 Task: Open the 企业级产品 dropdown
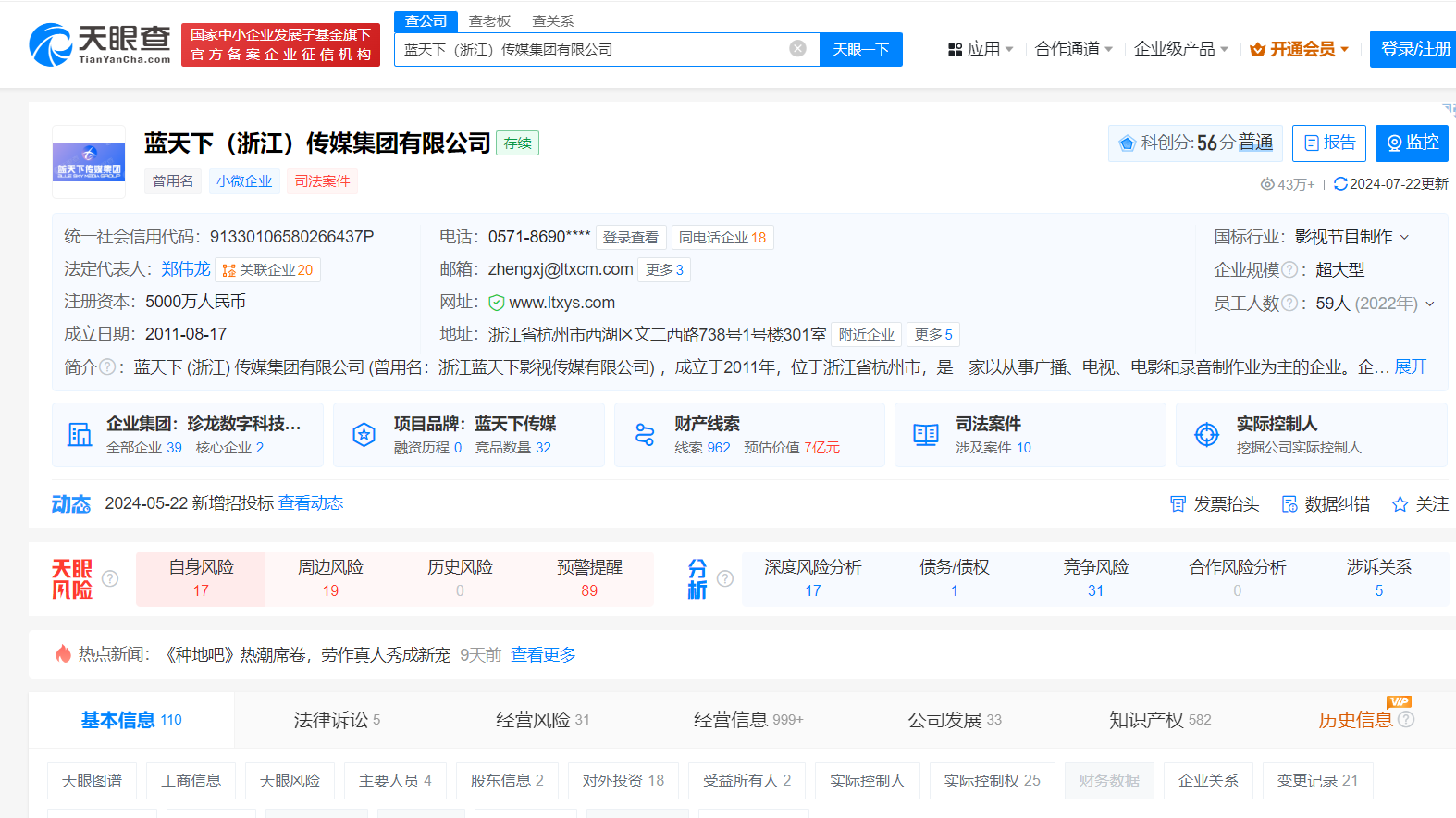pos(1180,49)
